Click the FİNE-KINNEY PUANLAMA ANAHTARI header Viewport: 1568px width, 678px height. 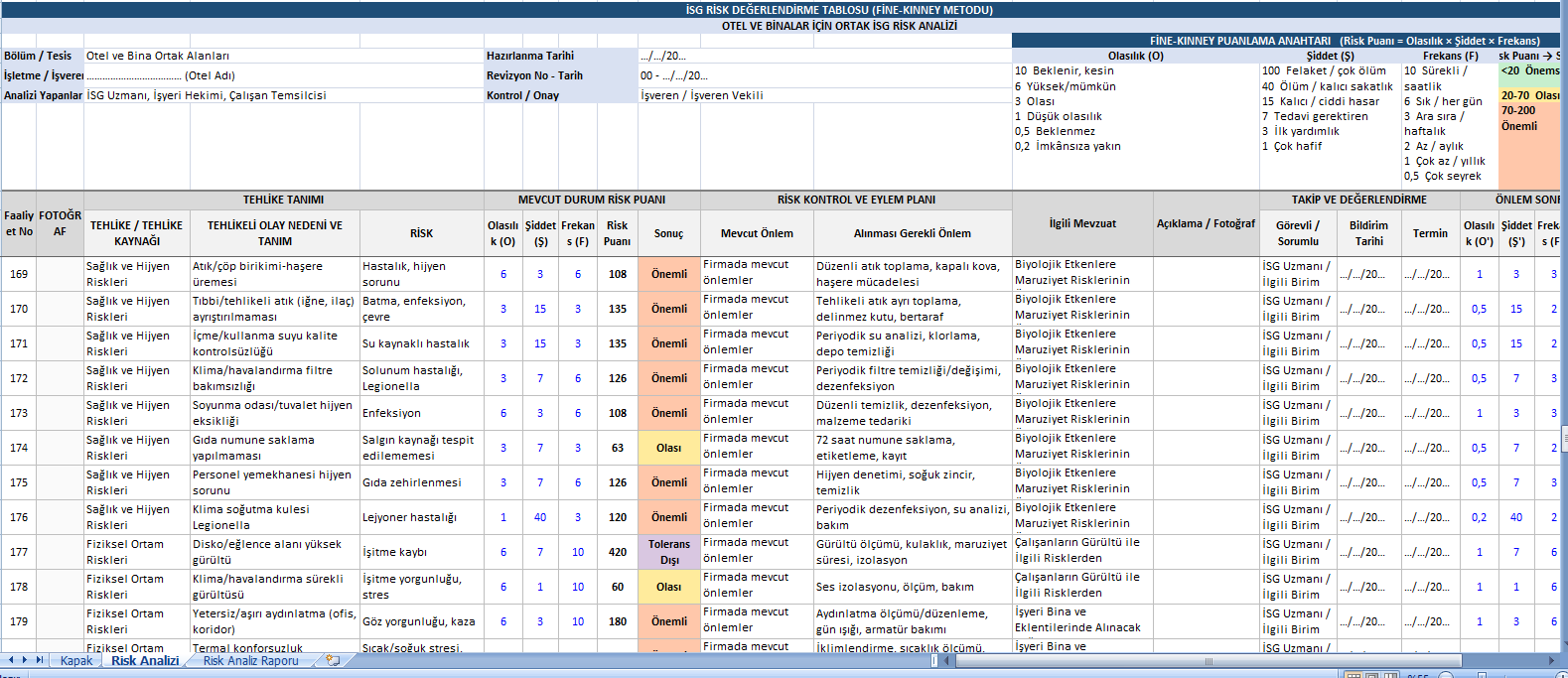click(x=1286, y=41)
